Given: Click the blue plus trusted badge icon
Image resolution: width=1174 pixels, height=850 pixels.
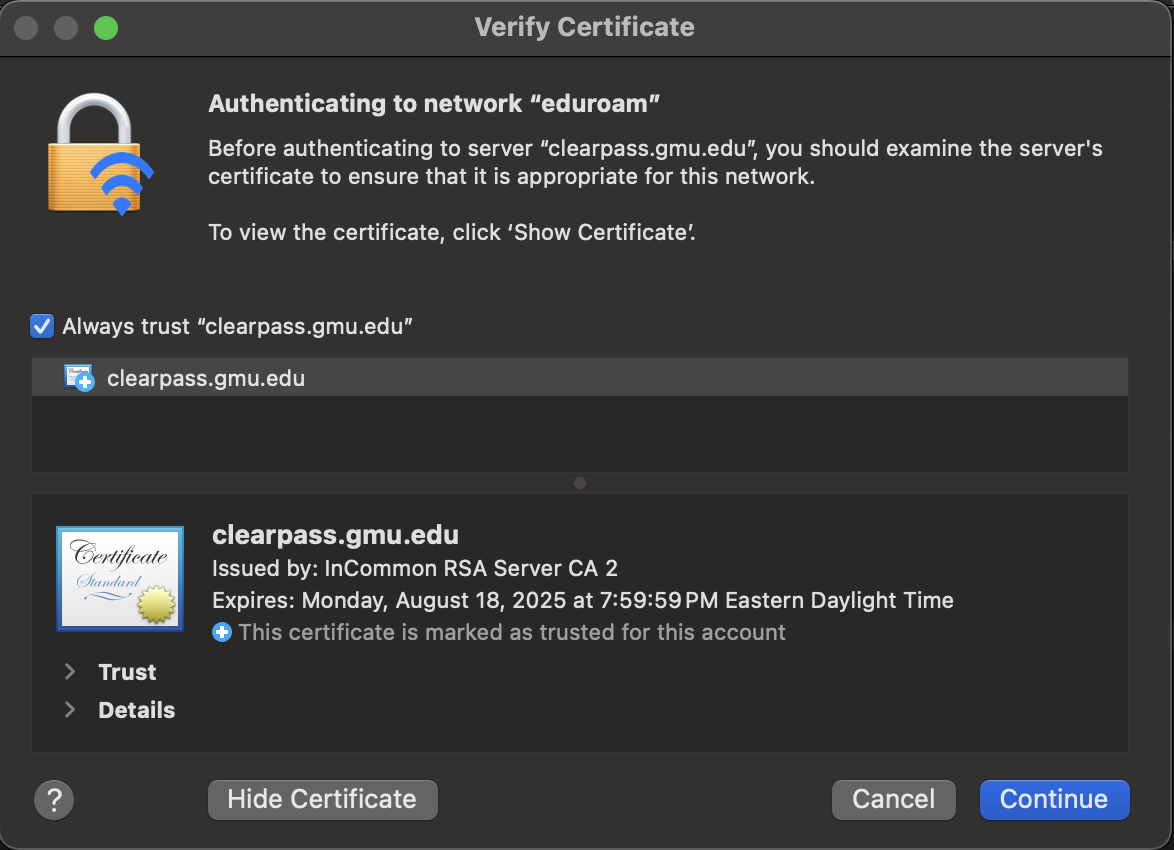Looking at the screenshot, I should 222,632.
